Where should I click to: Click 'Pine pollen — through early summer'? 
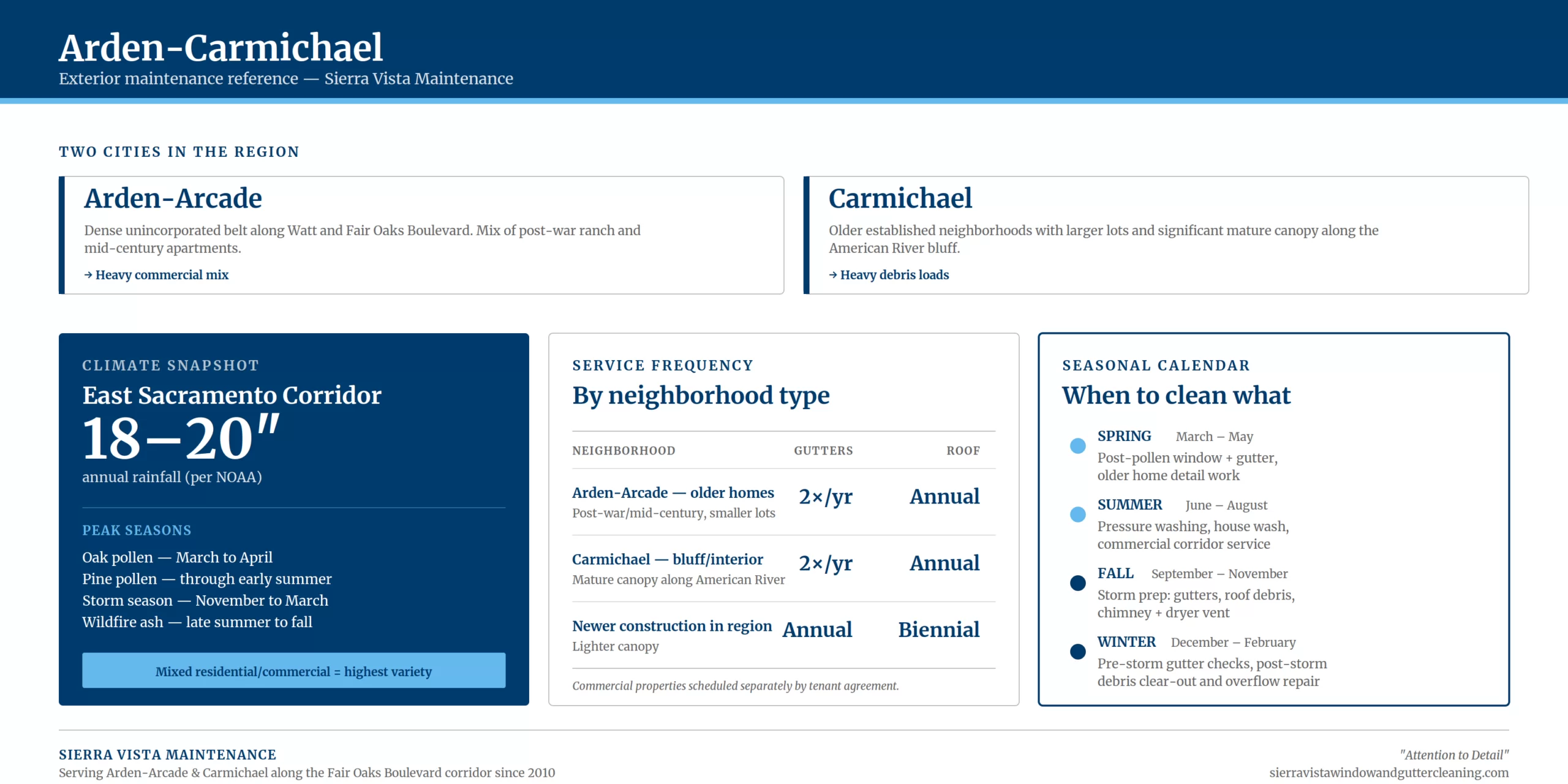click(x=207, y=579)
